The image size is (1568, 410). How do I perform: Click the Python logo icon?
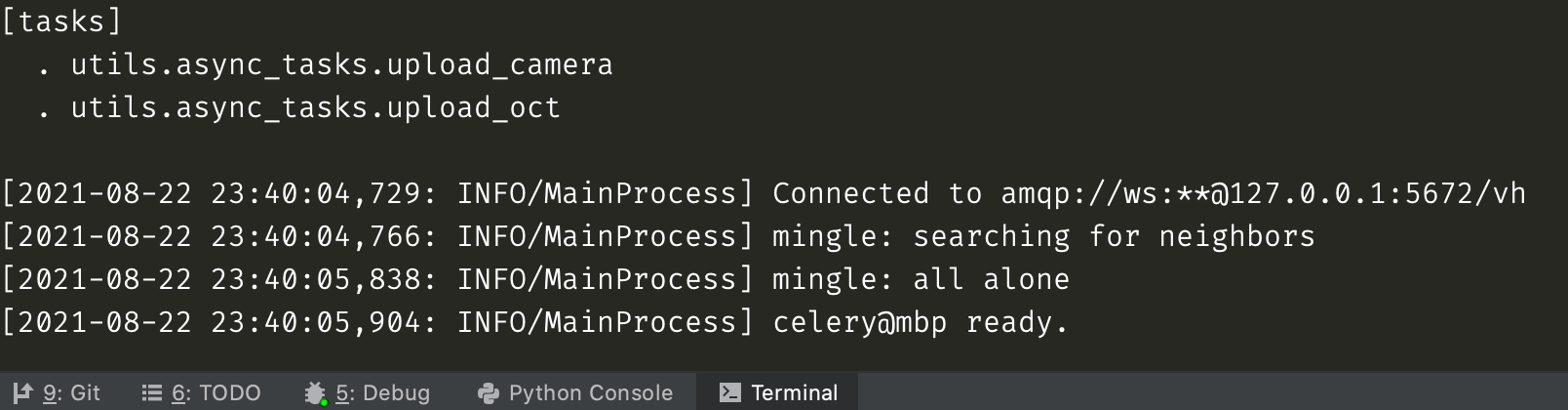pos(489,392)
